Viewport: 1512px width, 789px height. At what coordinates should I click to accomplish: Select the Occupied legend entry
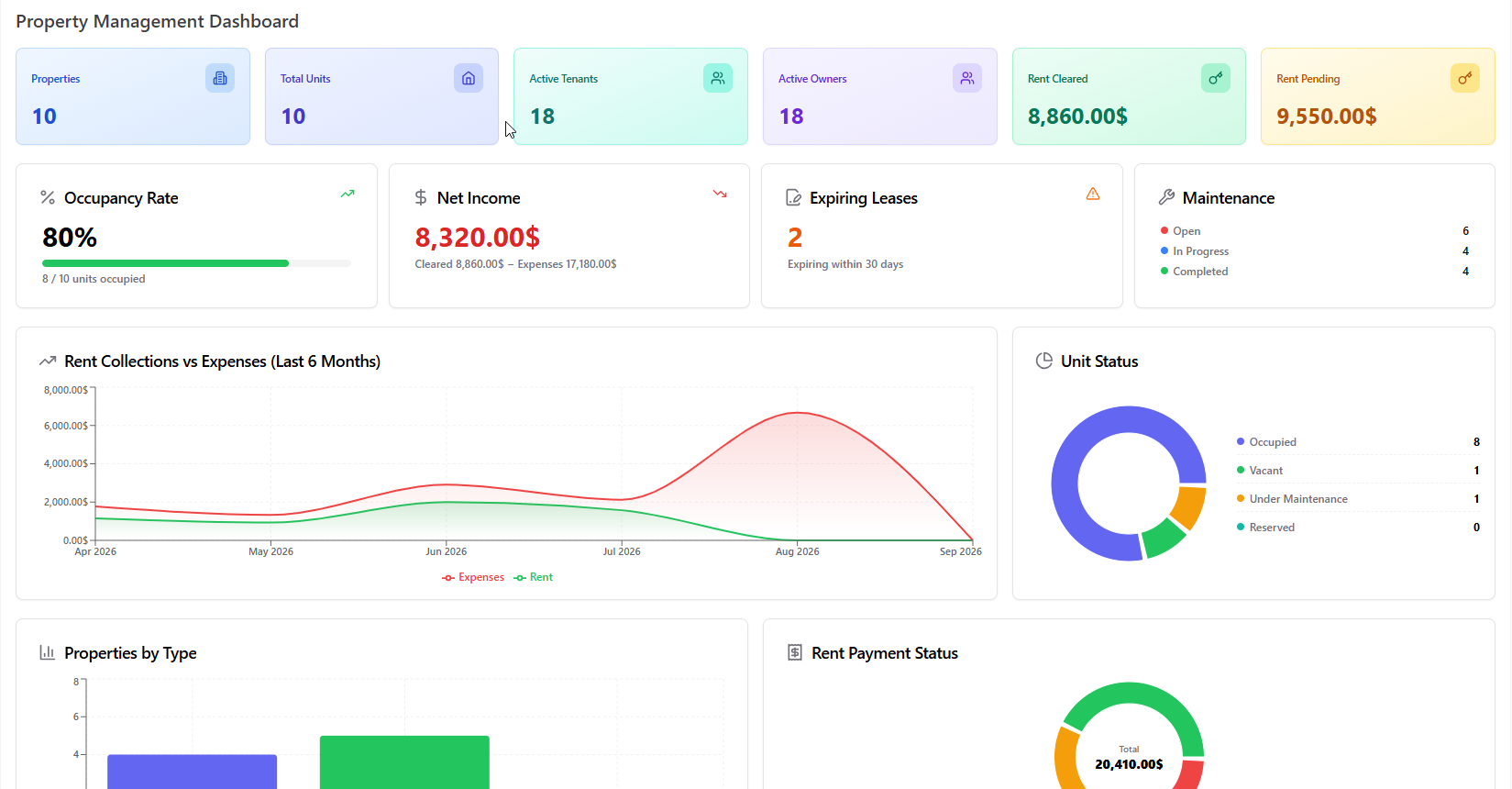click(x=1358, y=442)
